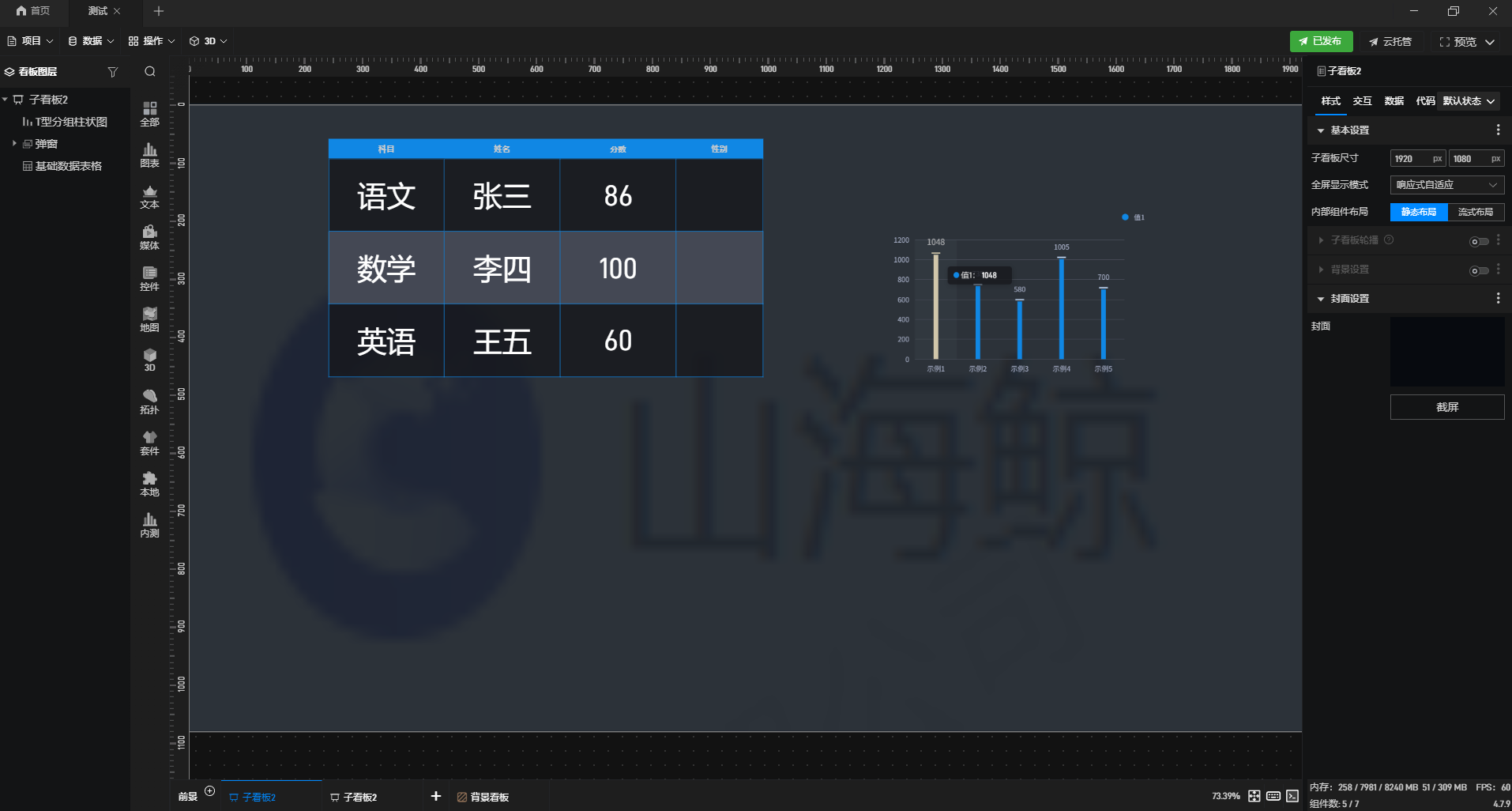Viewport: 1512px width, 811px height.
Task: Open the 媒体 (media) components category
Action: 149,237
